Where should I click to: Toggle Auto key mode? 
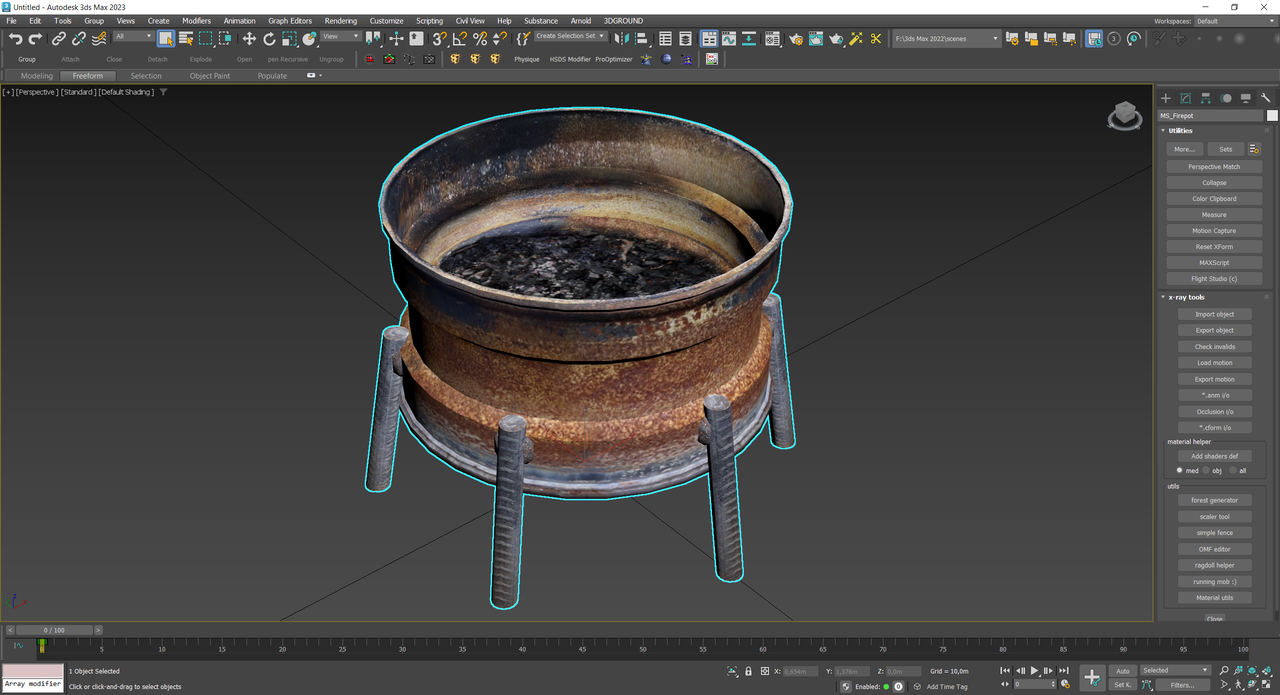[x=1122, y=671]
